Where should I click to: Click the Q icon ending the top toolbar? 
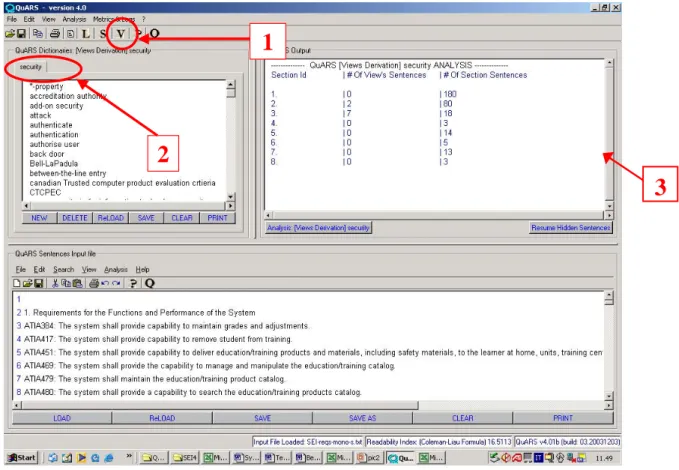click(155, 33)
